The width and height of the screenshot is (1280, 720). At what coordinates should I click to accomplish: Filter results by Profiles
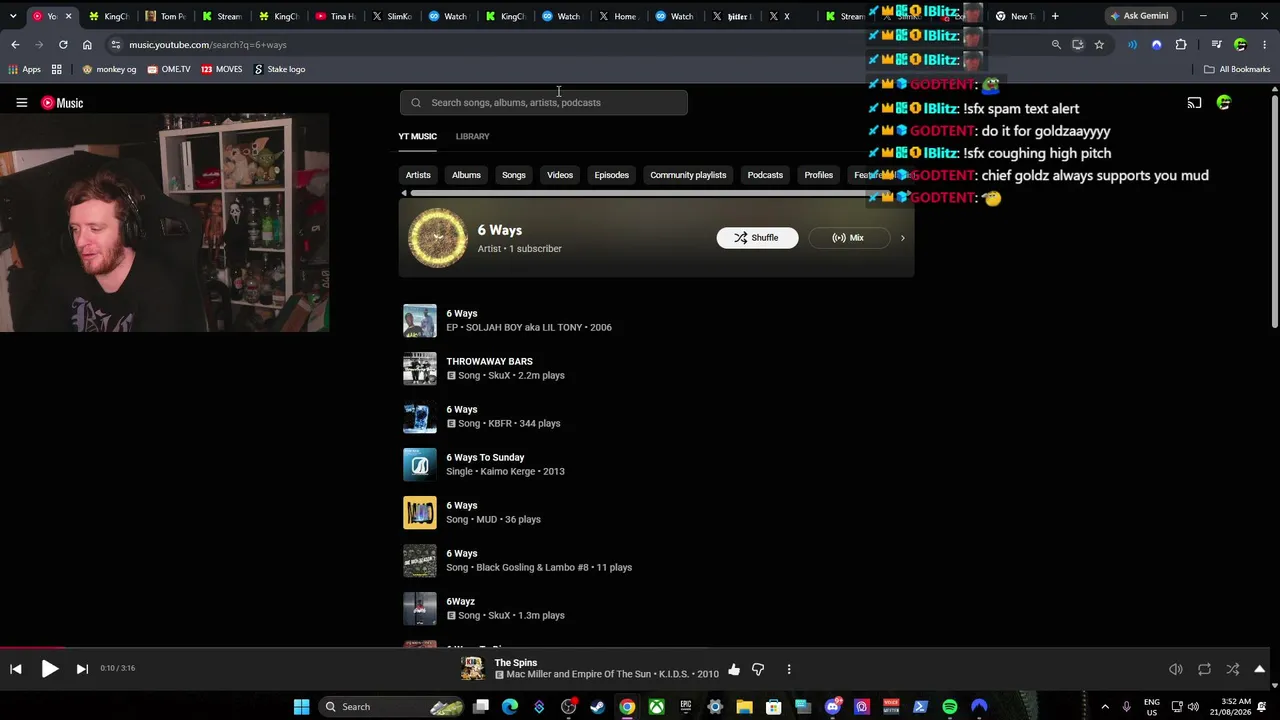818,175
